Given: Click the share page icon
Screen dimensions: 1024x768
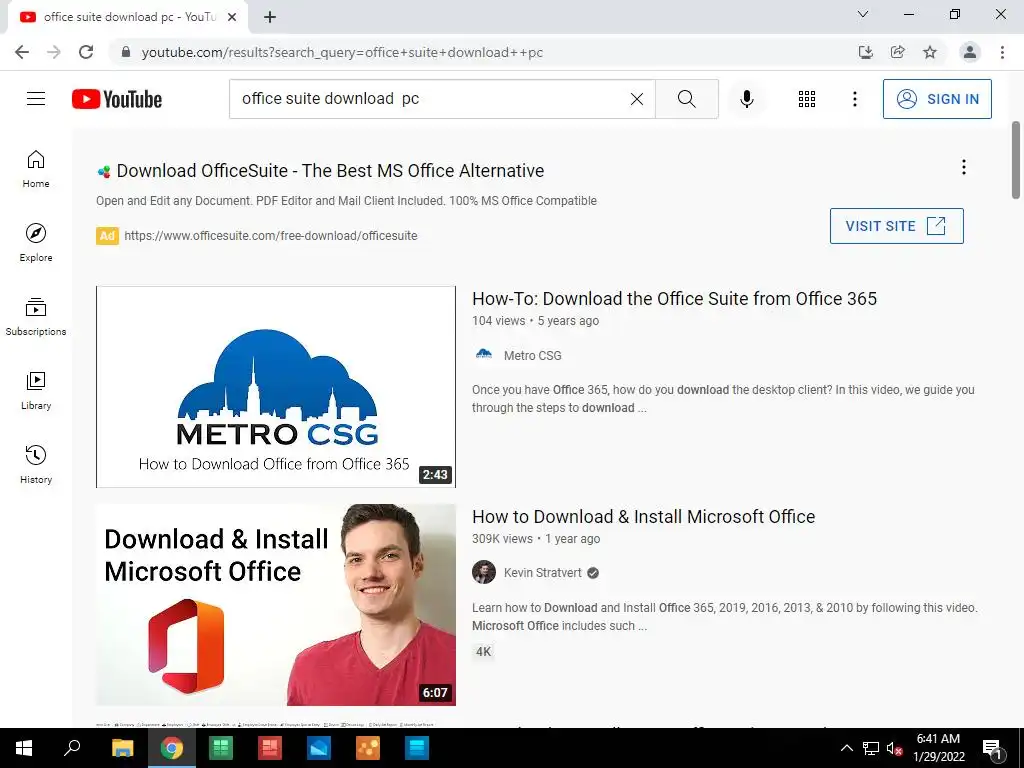Looking at the screenshot, I should coord(897,52).
